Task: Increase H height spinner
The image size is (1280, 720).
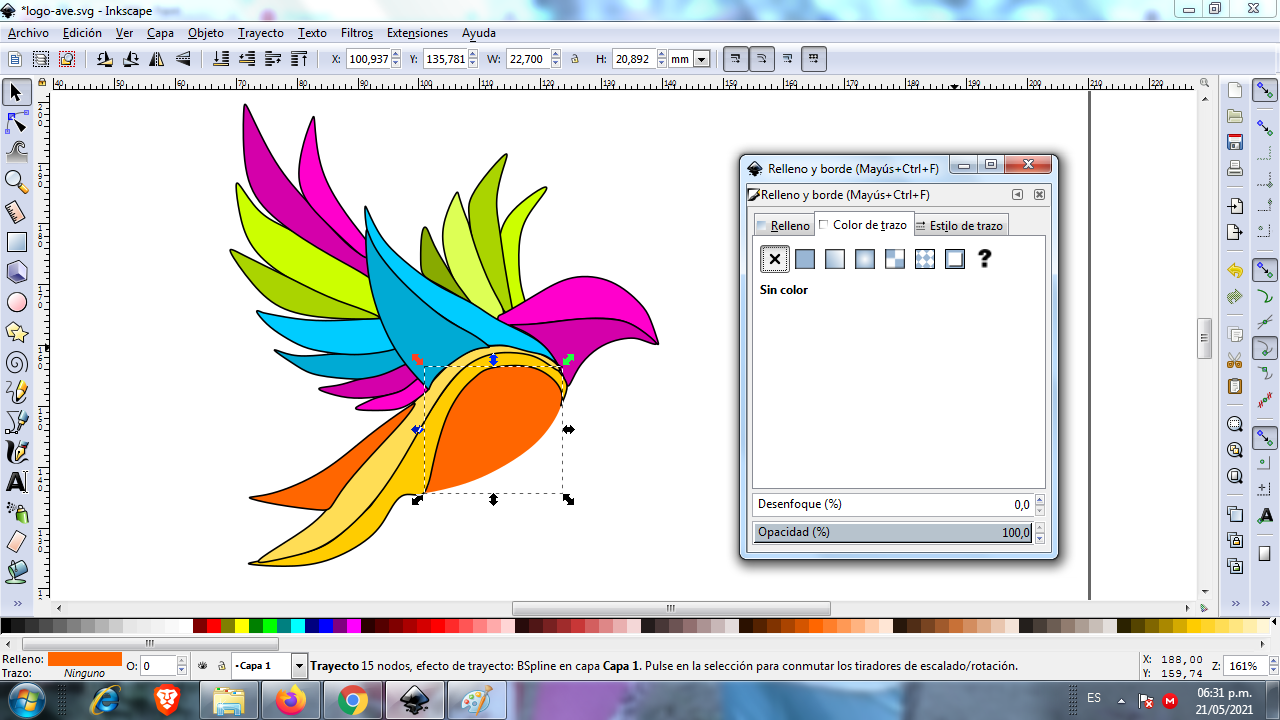Action: point(662,54)
